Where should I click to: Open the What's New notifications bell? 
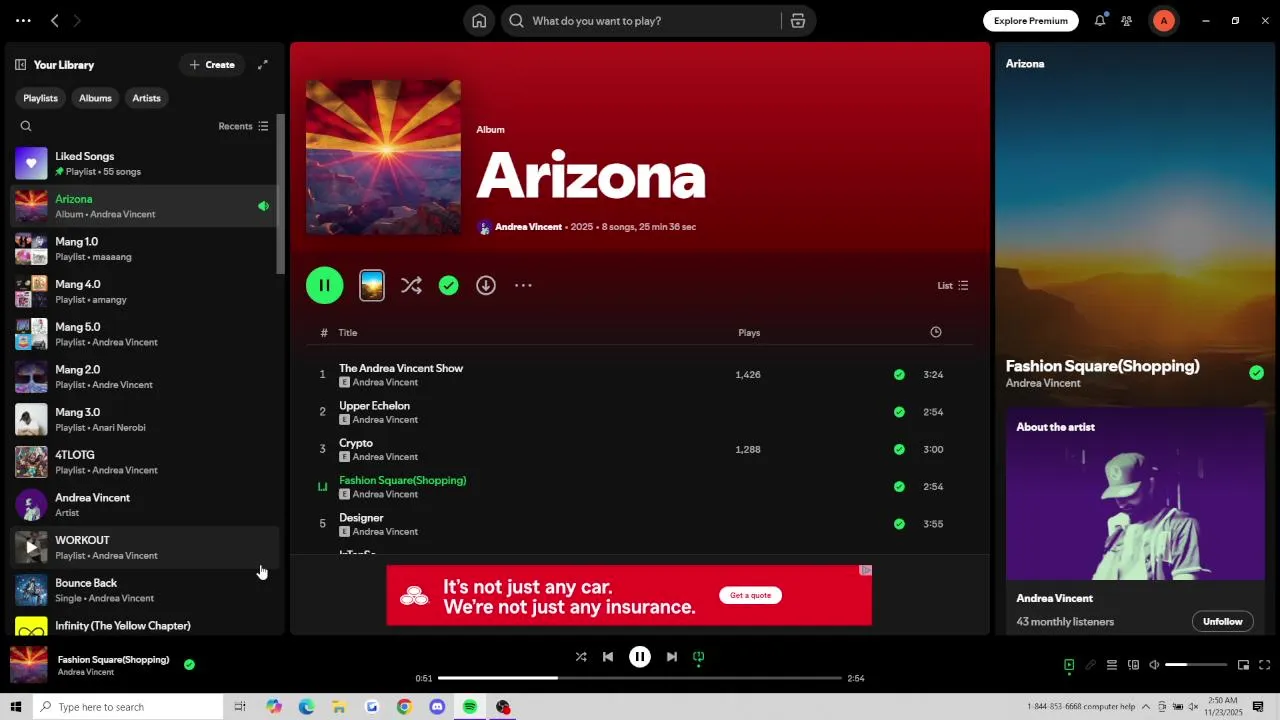pos(1100,21)
